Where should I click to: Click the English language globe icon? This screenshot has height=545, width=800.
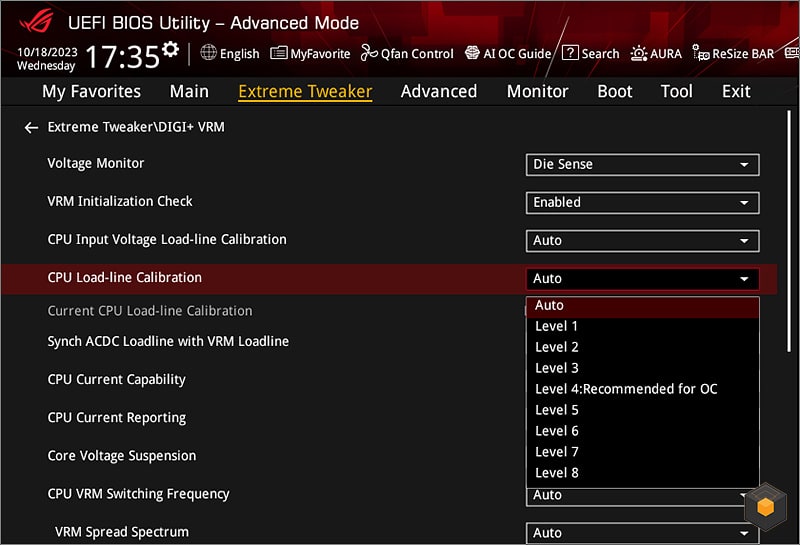[x=209, y=52]
